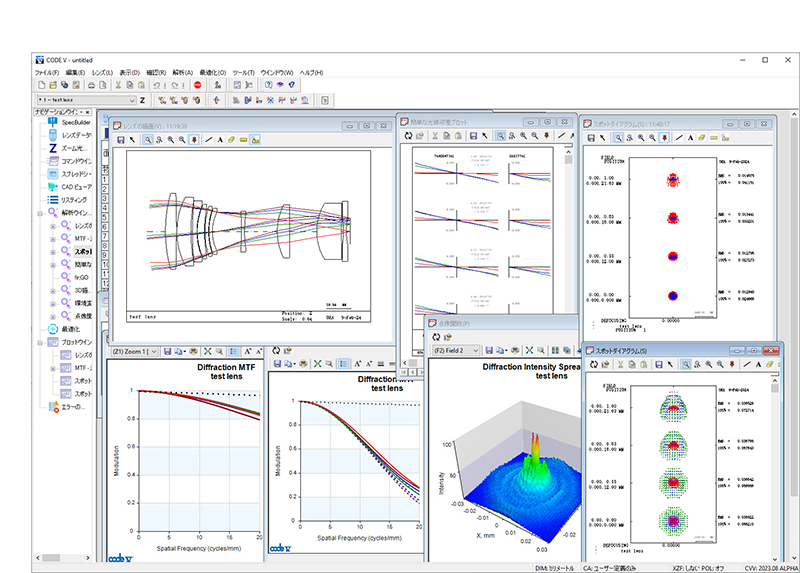Open the 編集(E) menu
The height and width of the screenshot is (573, 800).
pyautogui.click(x=75, y=73)
